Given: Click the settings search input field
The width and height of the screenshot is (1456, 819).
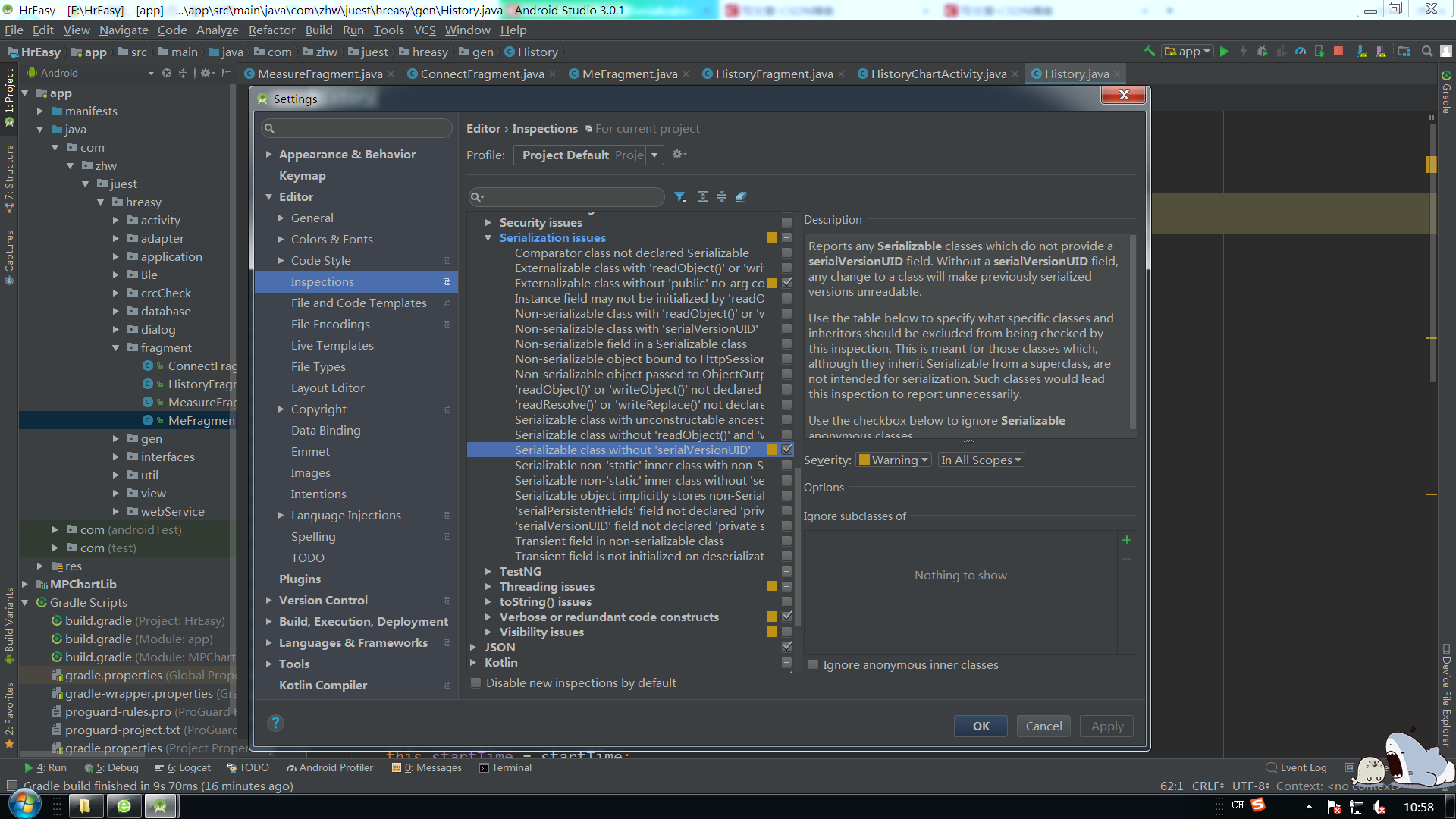Looking at the screenshot, I should [356, 128].
